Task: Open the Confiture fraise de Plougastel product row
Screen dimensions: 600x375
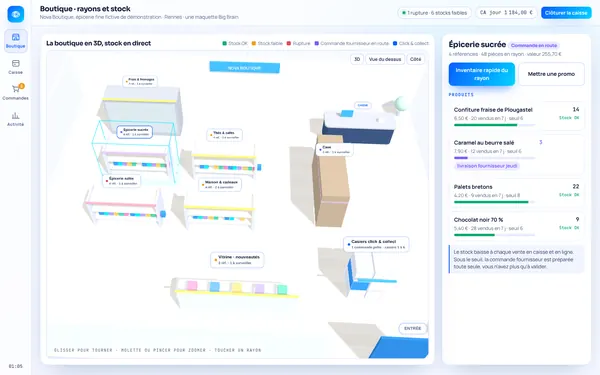Action: point(516,116)
